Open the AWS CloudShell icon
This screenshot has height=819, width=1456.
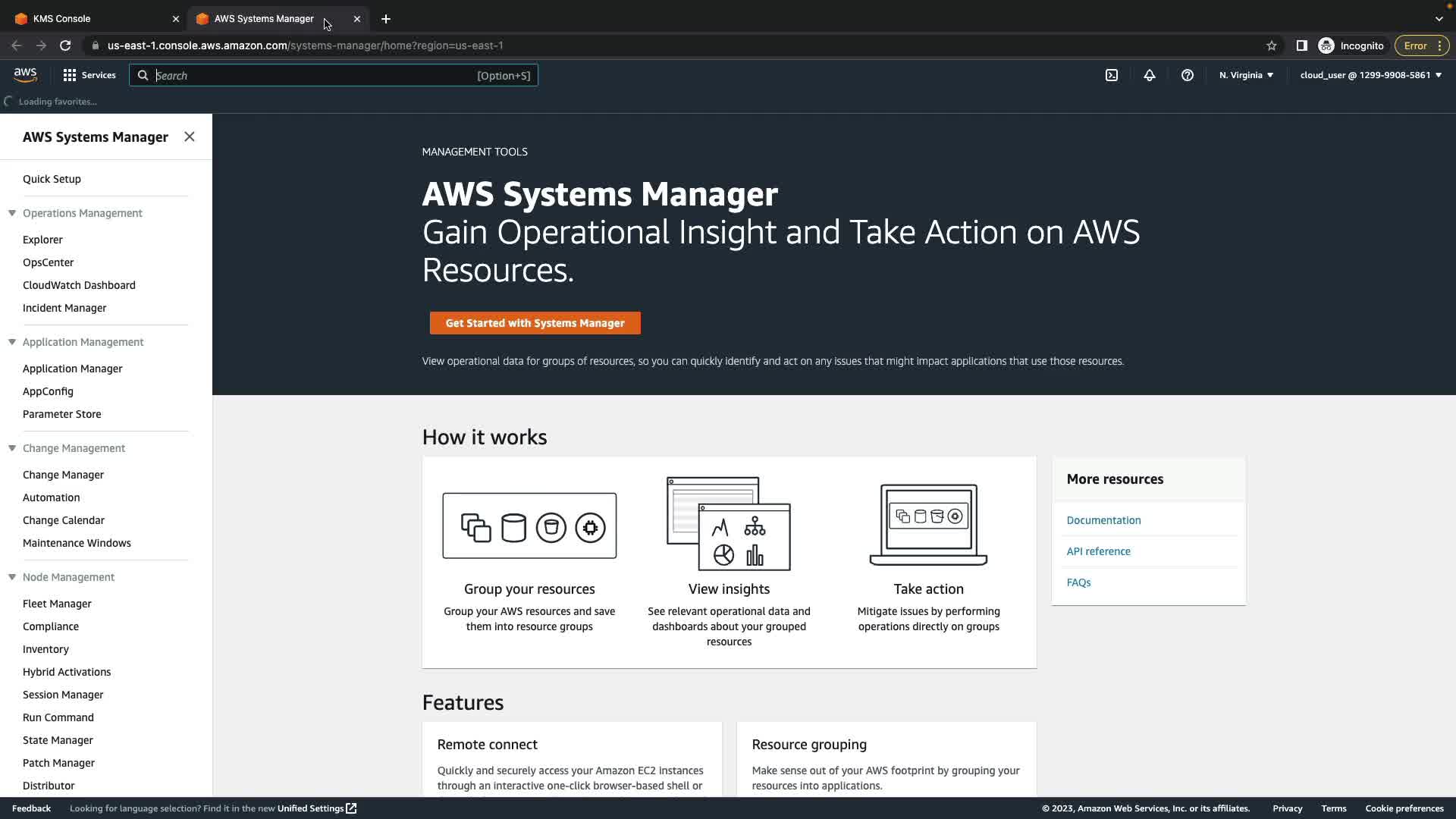coord(1112,75)
